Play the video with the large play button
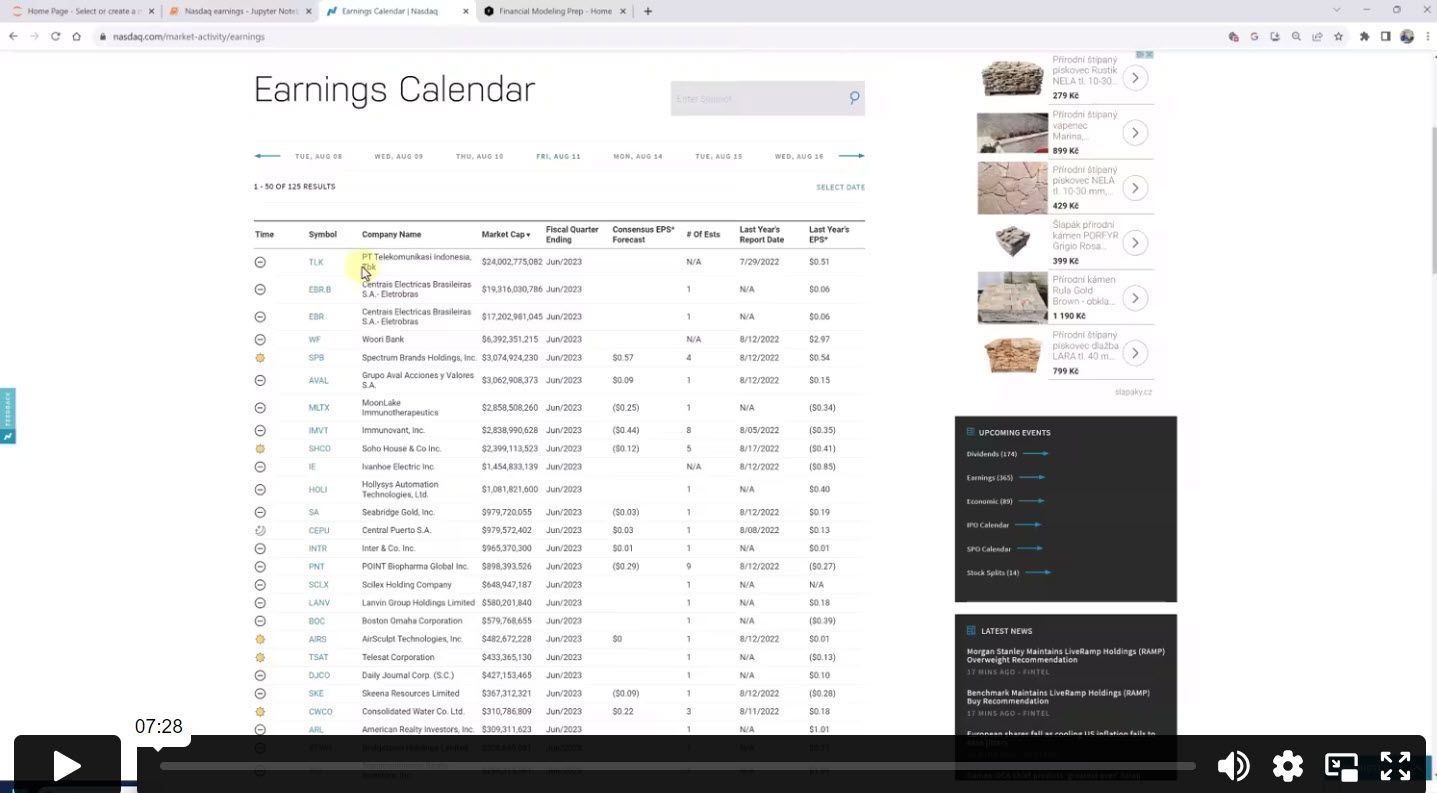The height and width of the screenshot is (793, 1437). [x=67, y=766]
